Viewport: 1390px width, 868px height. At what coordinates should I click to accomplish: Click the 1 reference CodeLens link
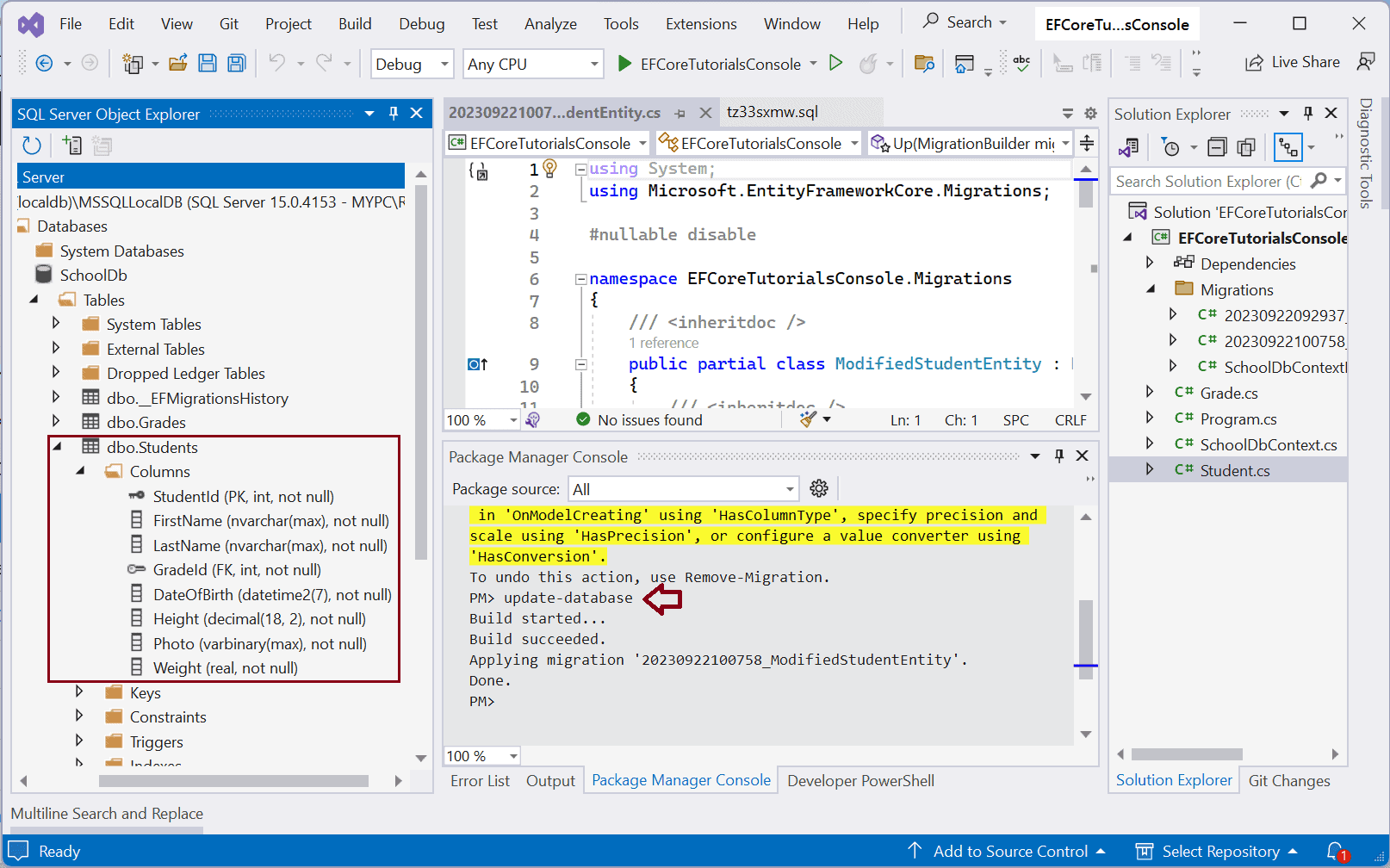(x=663, y=343)
